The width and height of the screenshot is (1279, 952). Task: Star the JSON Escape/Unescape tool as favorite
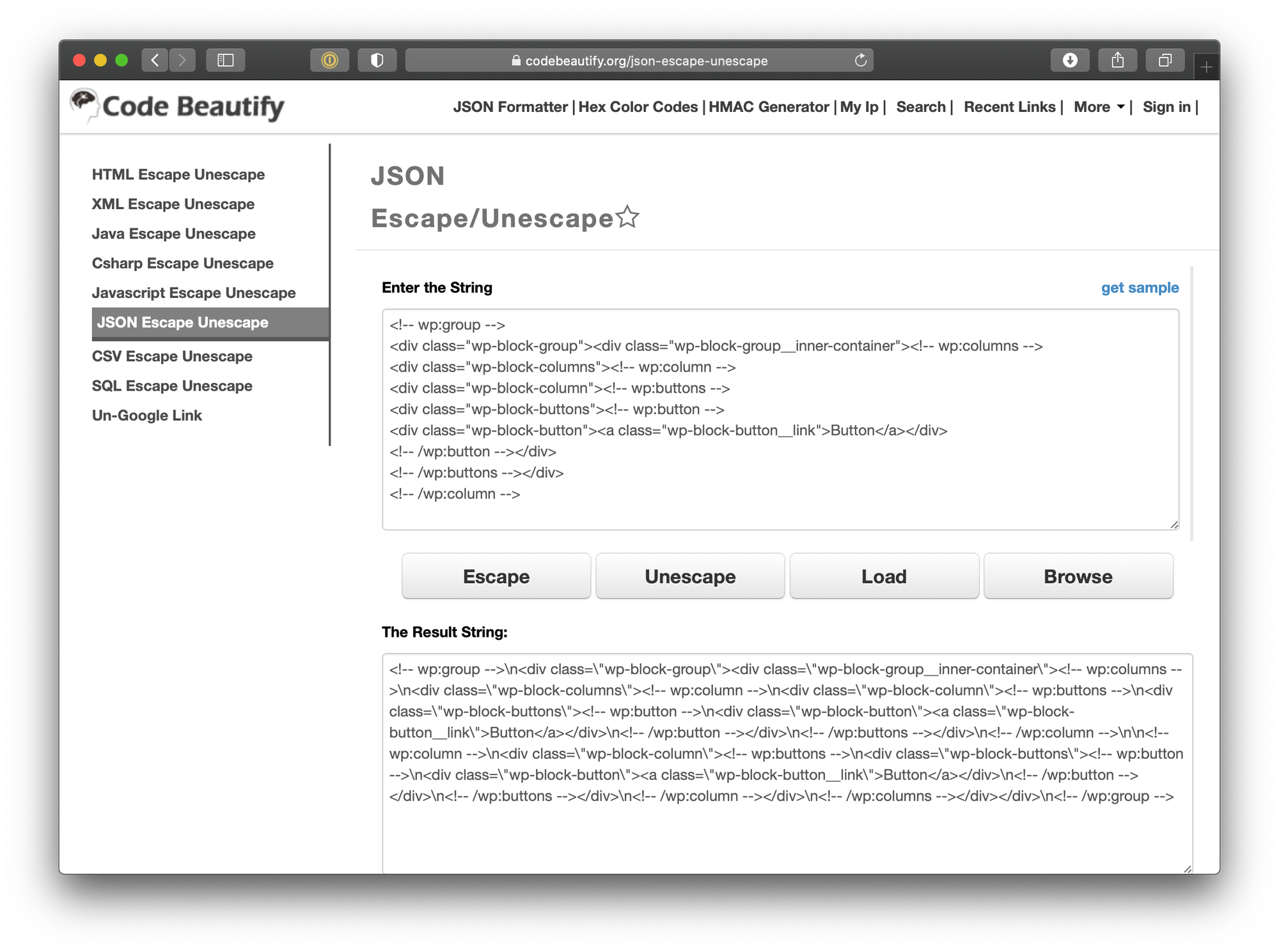627,217
